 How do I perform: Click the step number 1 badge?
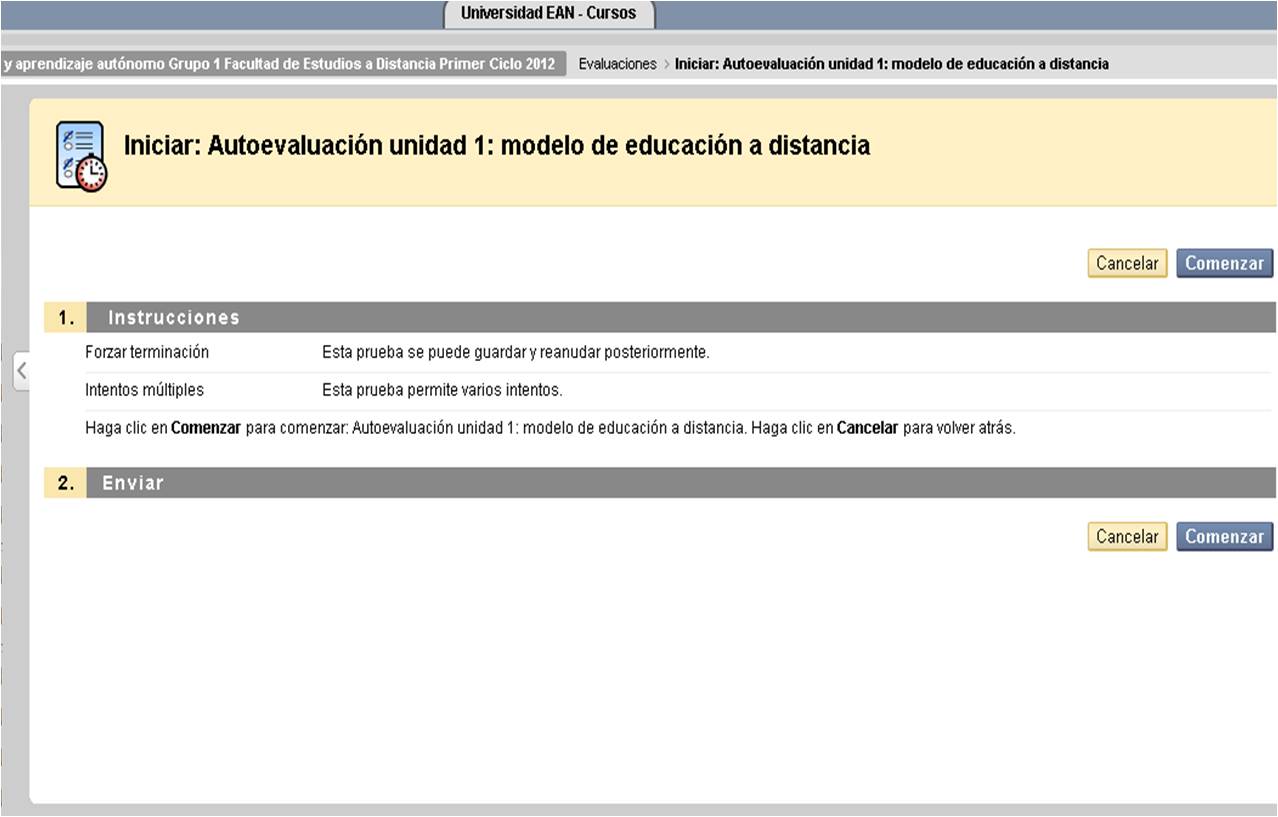66,318
